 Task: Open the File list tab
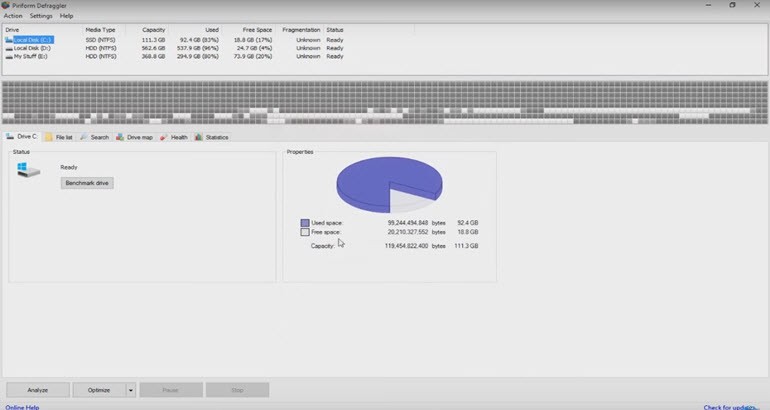pyautogui.click(x=60, y=137)
